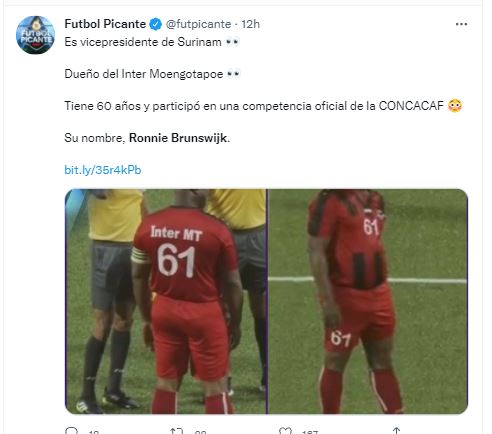
Task: Click the Futbol Picante display name
Action: (105, 24)
